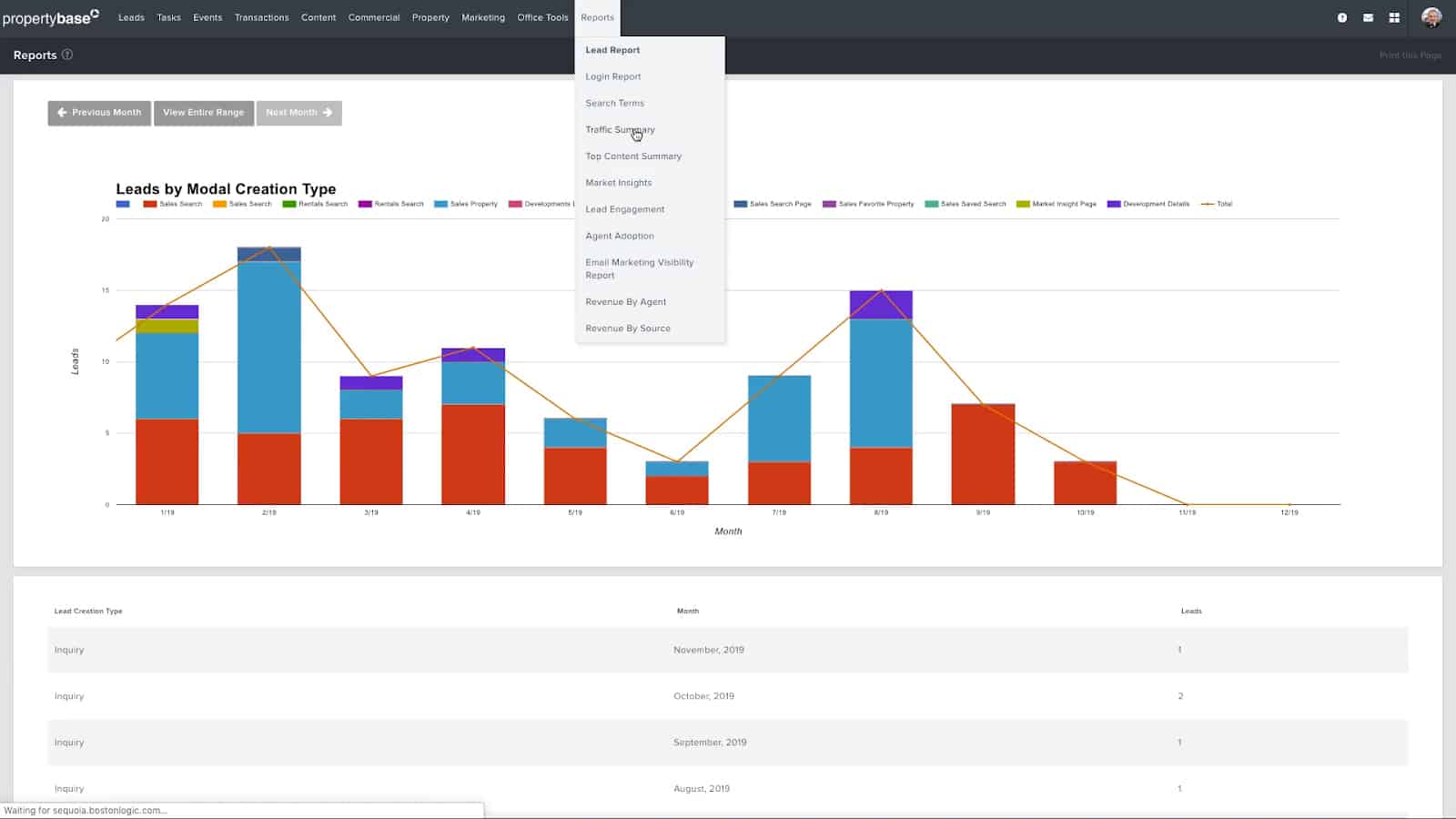
Task: Open the mail envelope icon
Action: click(1368, 17)
